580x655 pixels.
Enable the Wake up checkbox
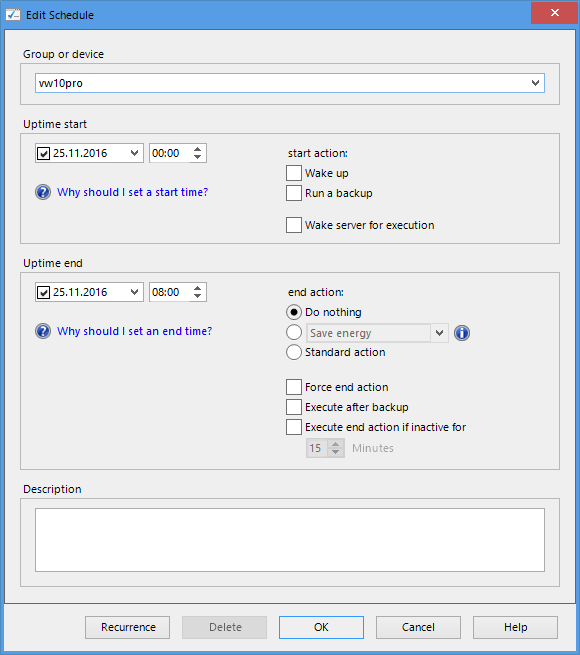click(294, 173)
